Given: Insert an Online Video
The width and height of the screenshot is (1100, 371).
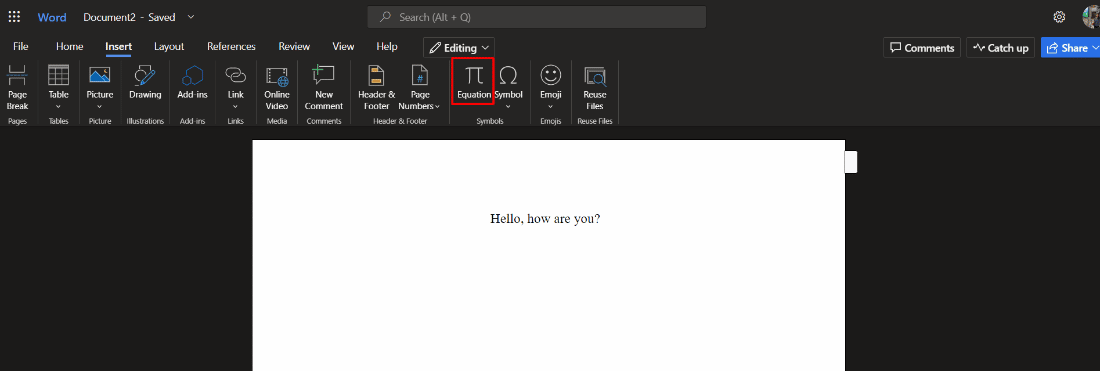Looking at the screenshot, I should 277,87.
